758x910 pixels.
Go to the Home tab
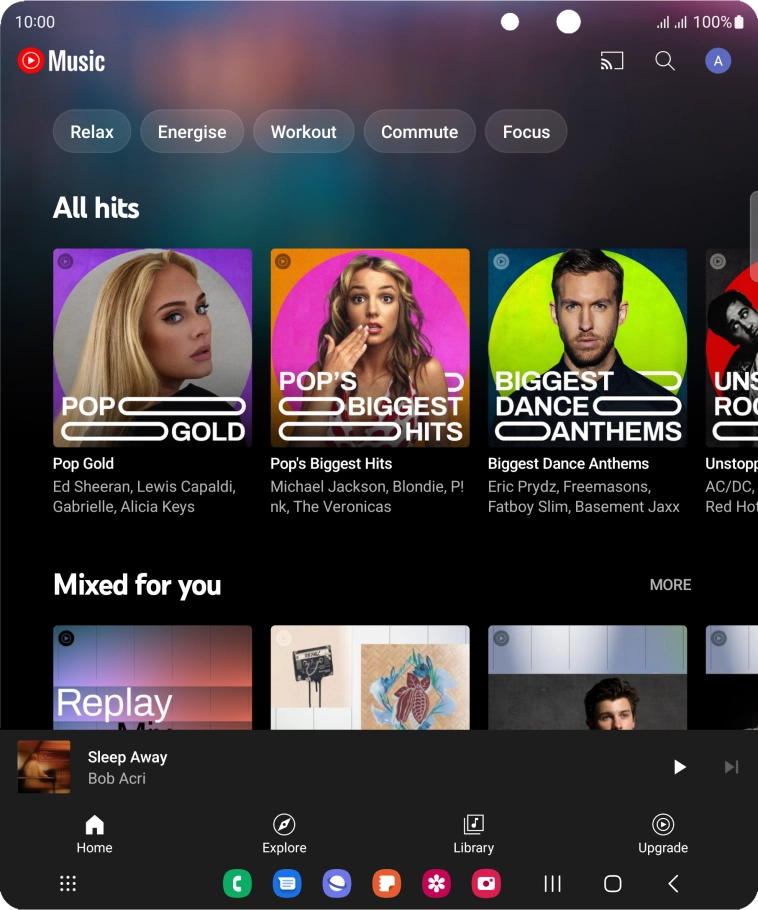pos(94,834)
